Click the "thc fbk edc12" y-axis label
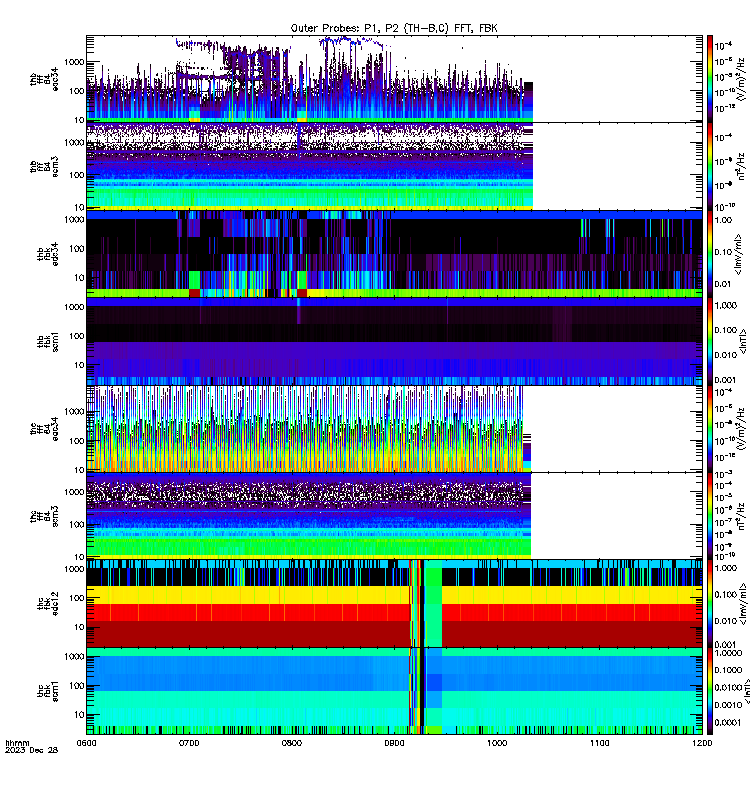 click(48, 604)
